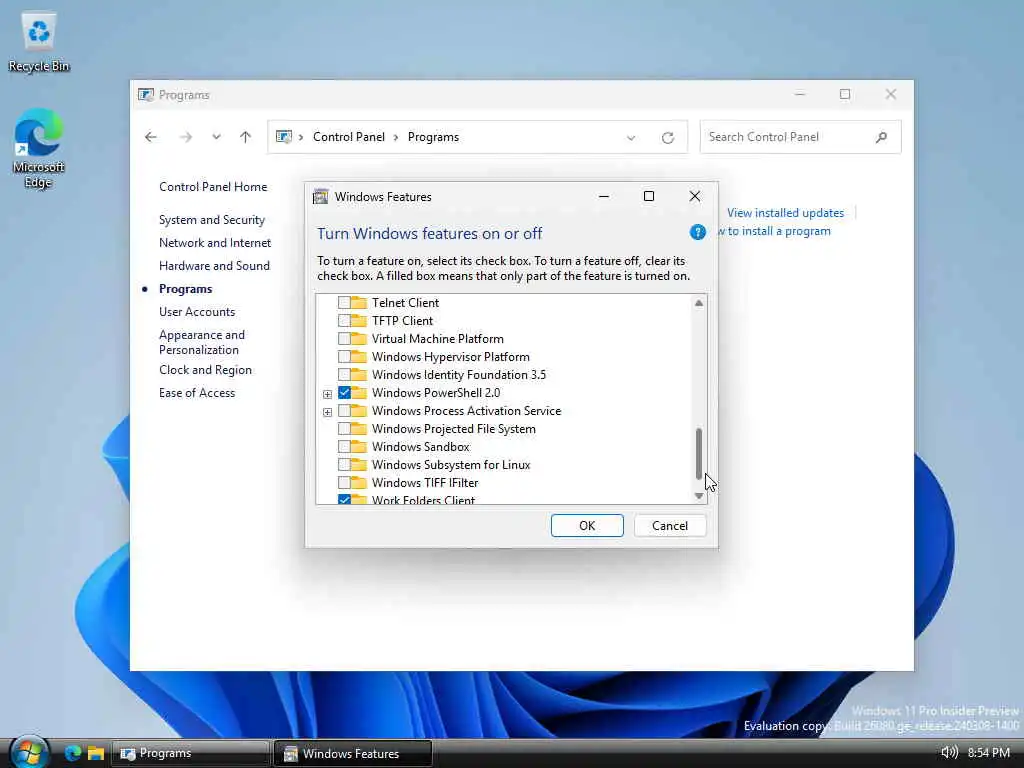Enable the Telnet Client checkbox
Screen dimensions: 1024x768
[x=344, y=302]
